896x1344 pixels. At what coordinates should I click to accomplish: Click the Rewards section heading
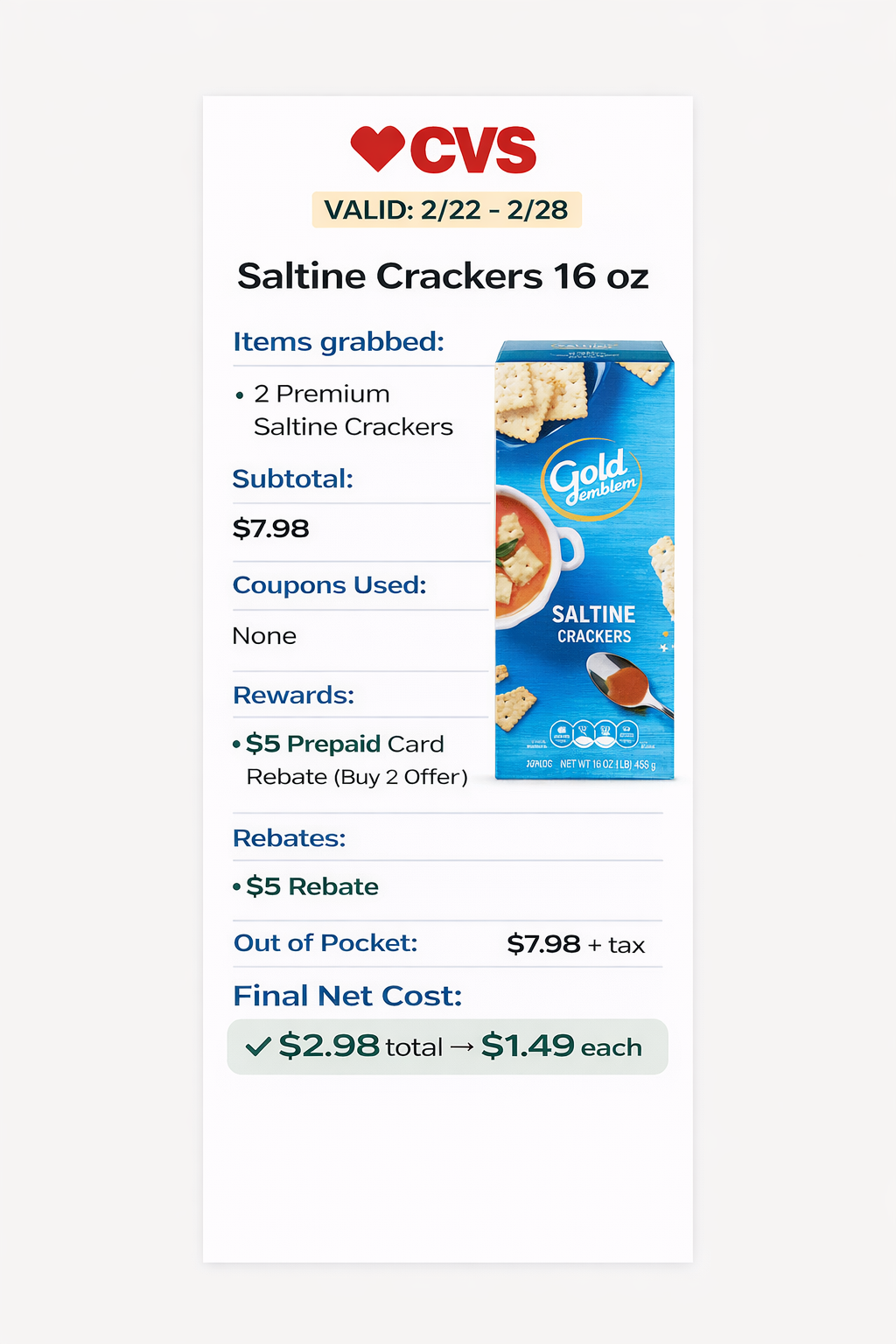[294, 696]
